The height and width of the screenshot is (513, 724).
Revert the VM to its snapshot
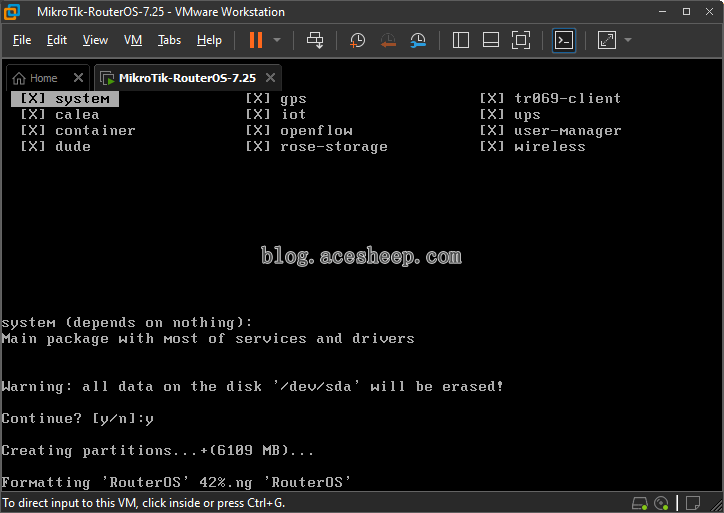(x=388, y=40)
